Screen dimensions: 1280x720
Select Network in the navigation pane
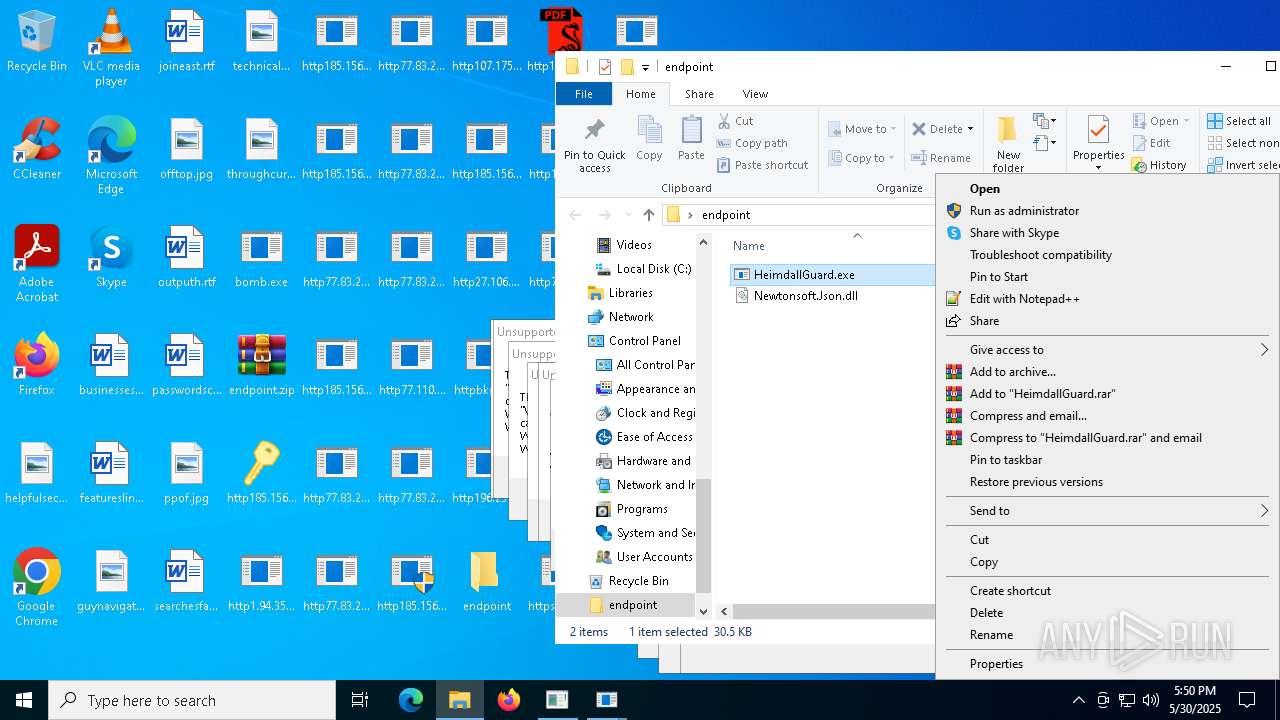click(620, 317)
